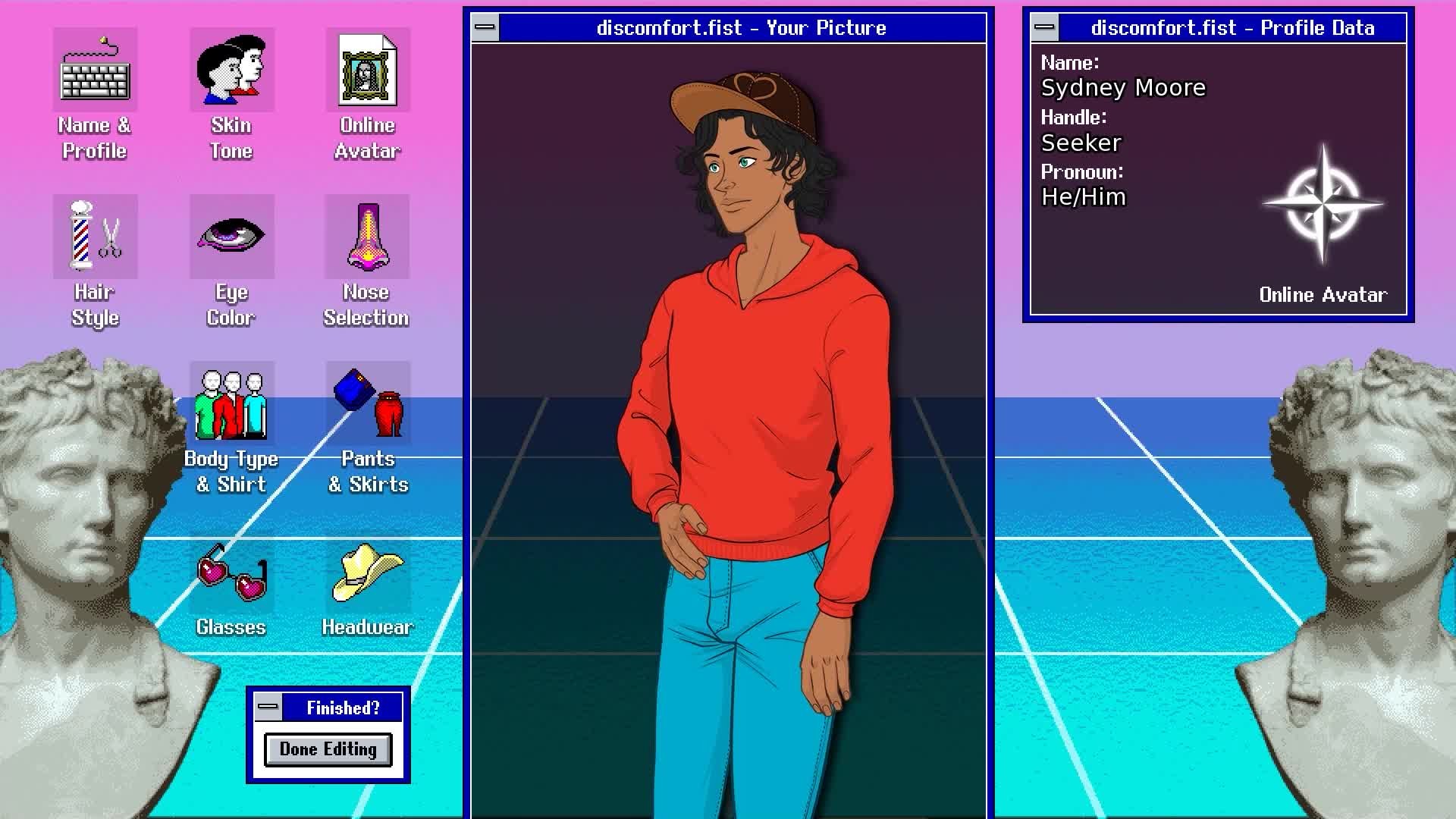Screen dimensions: 1456x819
Task: Open Profile Data window system menu
Action: click(1045, 28)
